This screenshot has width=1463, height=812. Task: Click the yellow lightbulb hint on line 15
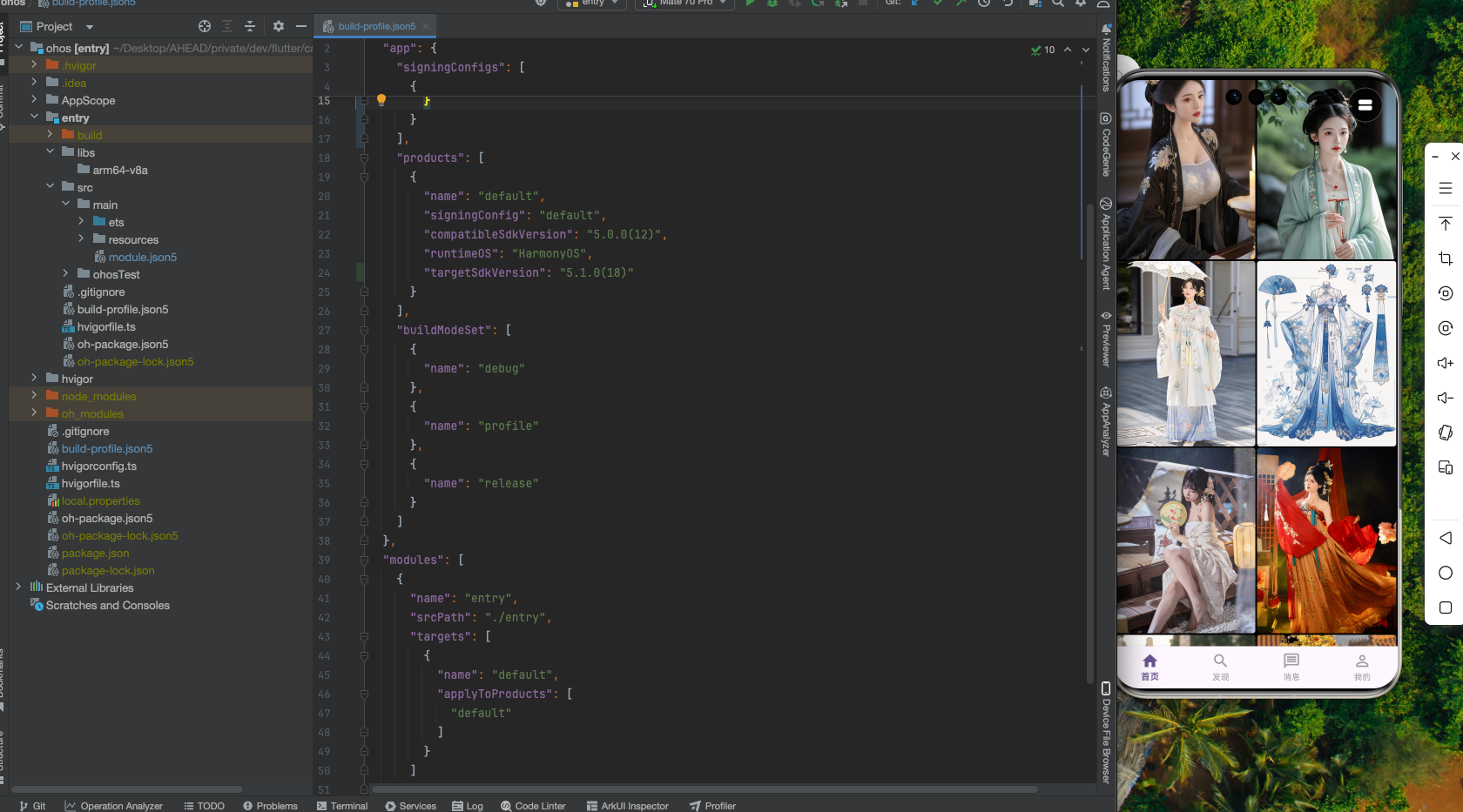(x=381, y=100)
